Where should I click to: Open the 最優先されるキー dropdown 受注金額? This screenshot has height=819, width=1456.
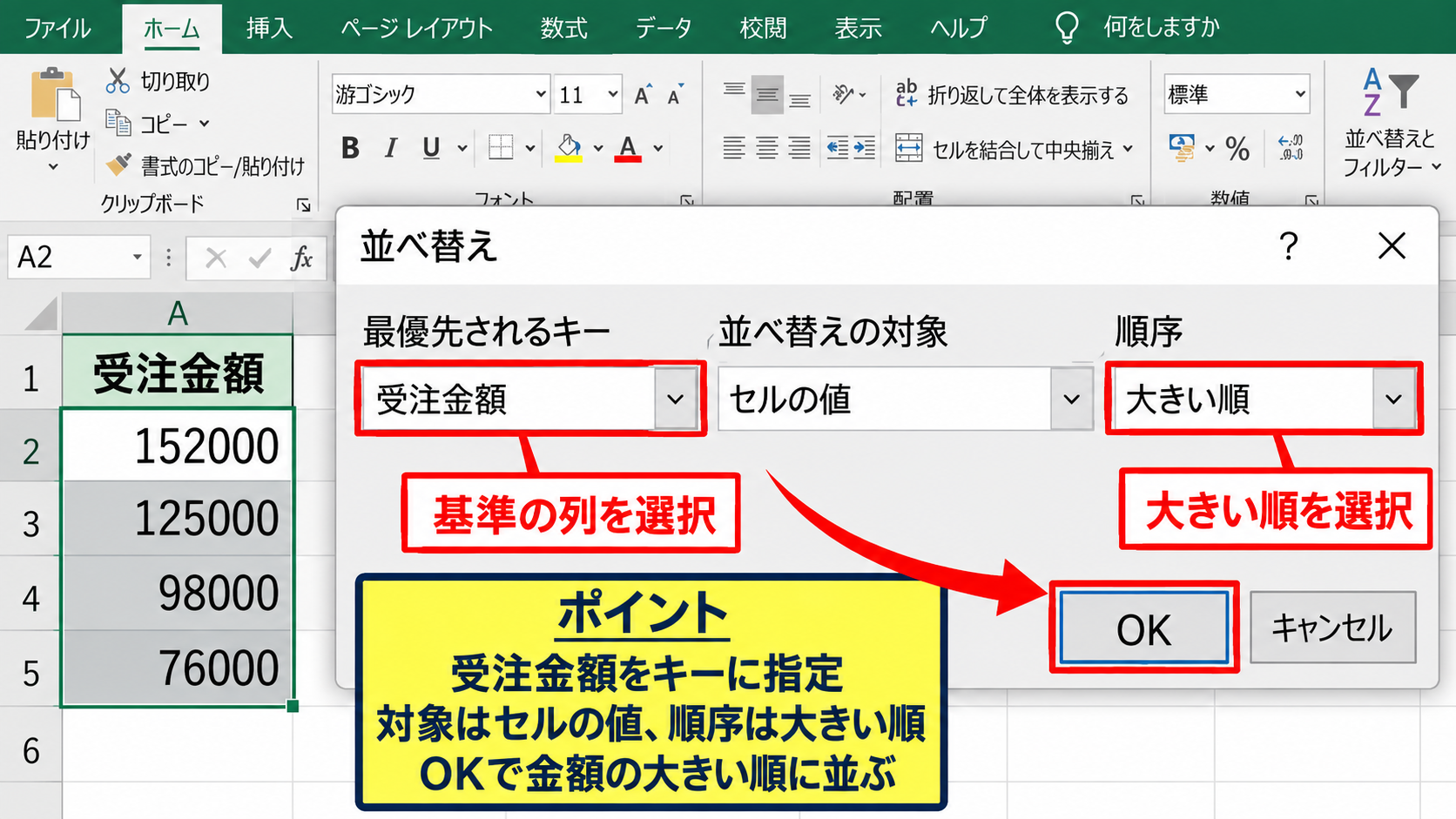(676, 399)
